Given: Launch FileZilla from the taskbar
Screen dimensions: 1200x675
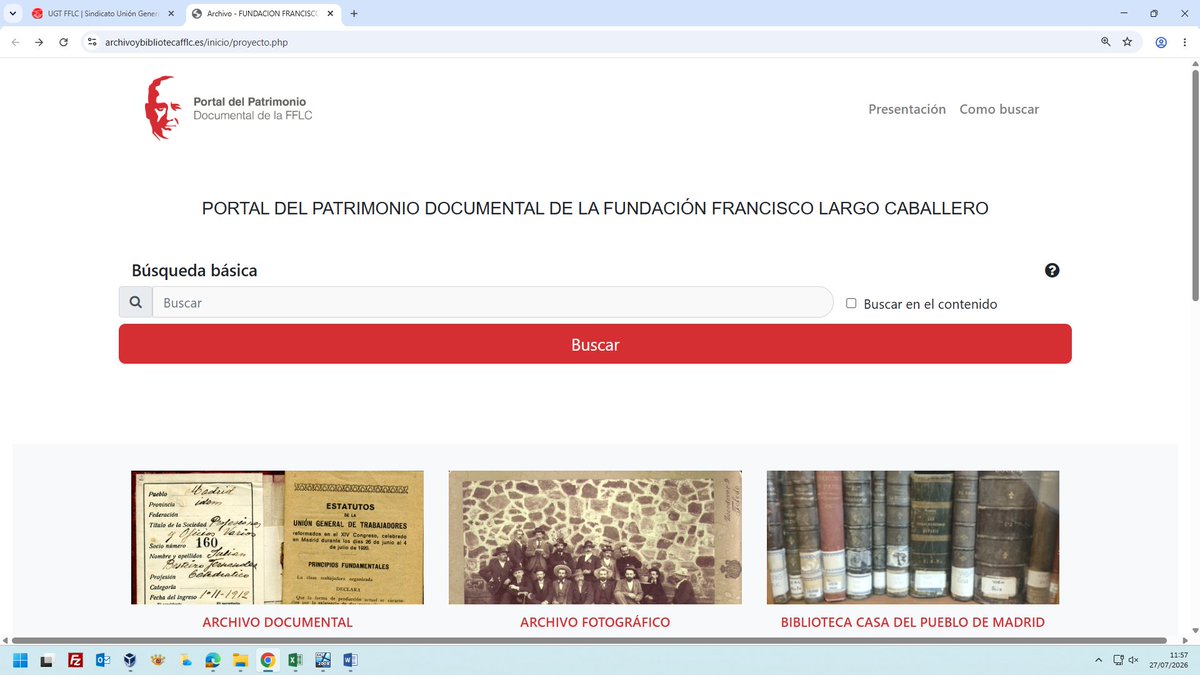Looking at the screenshot, I should 75,660.
